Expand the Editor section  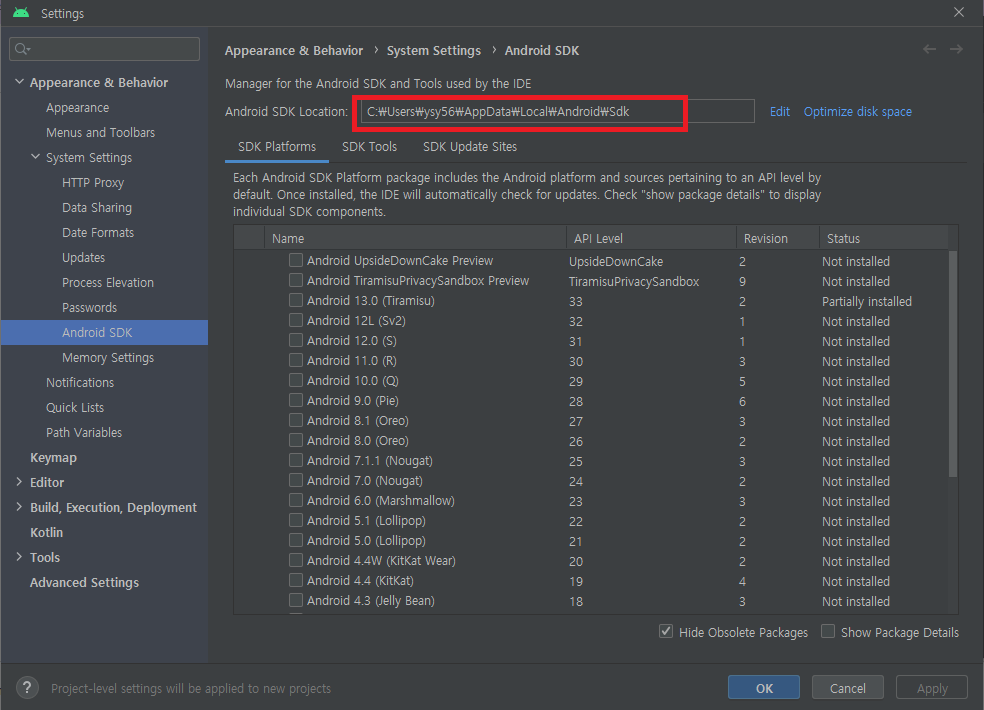19,482
